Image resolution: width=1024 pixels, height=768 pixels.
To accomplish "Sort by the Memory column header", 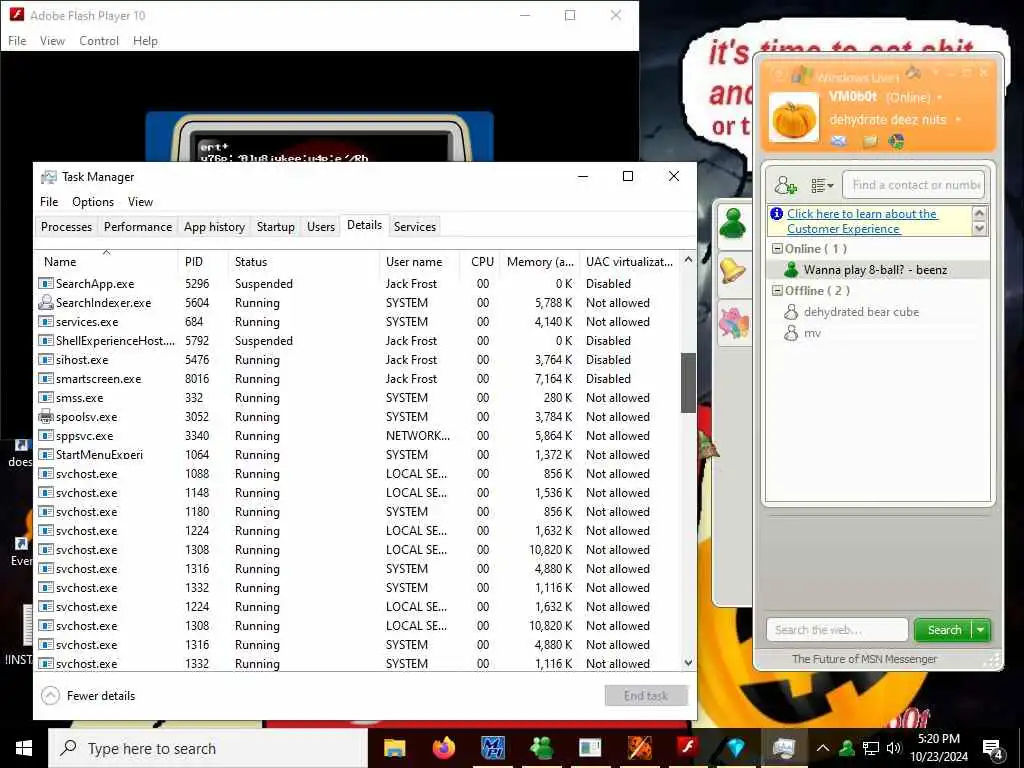I will click(539, 262).
